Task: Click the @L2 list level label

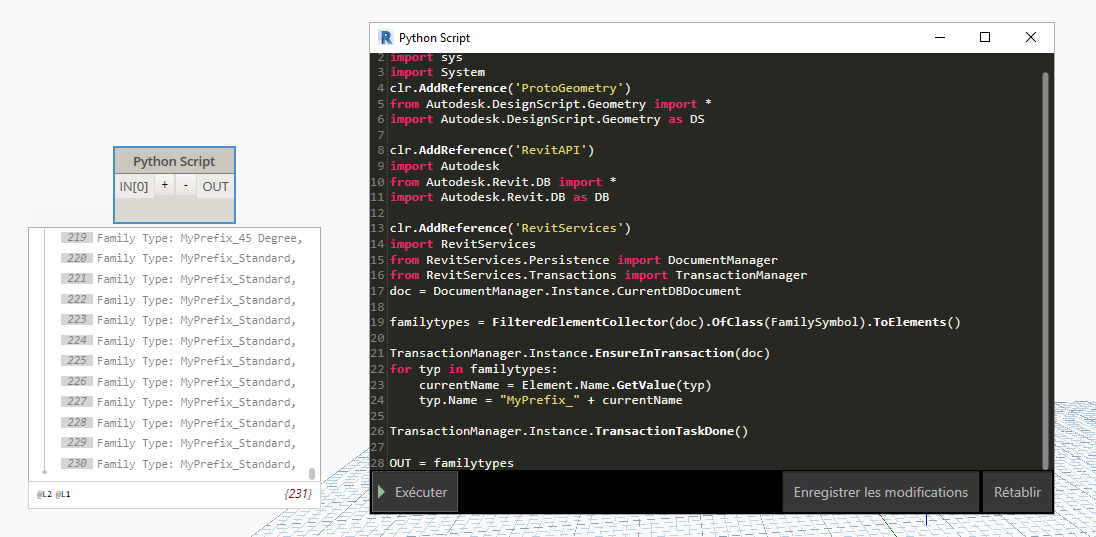Action: pos(44,495)
